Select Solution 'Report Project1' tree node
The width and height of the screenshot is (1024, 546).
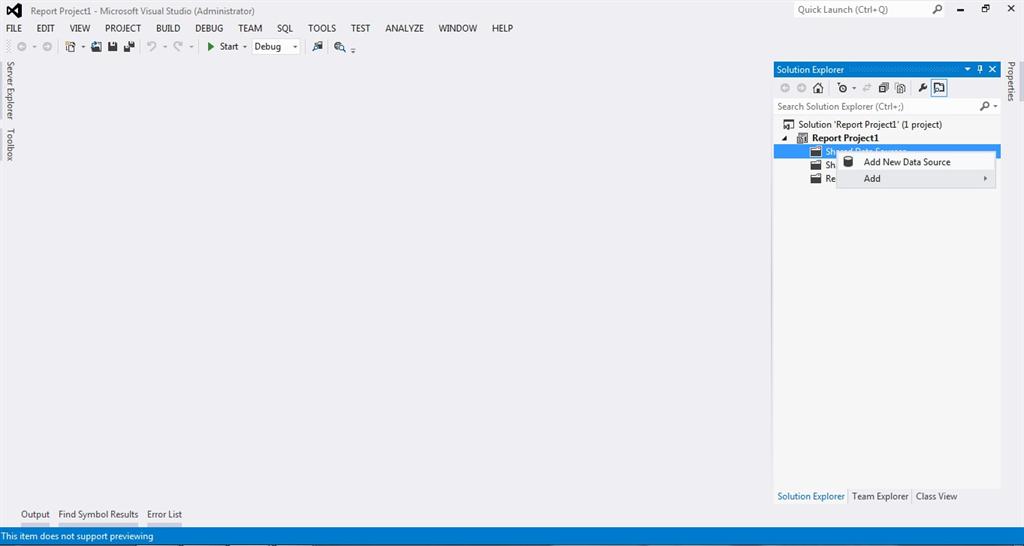point(870,124)
